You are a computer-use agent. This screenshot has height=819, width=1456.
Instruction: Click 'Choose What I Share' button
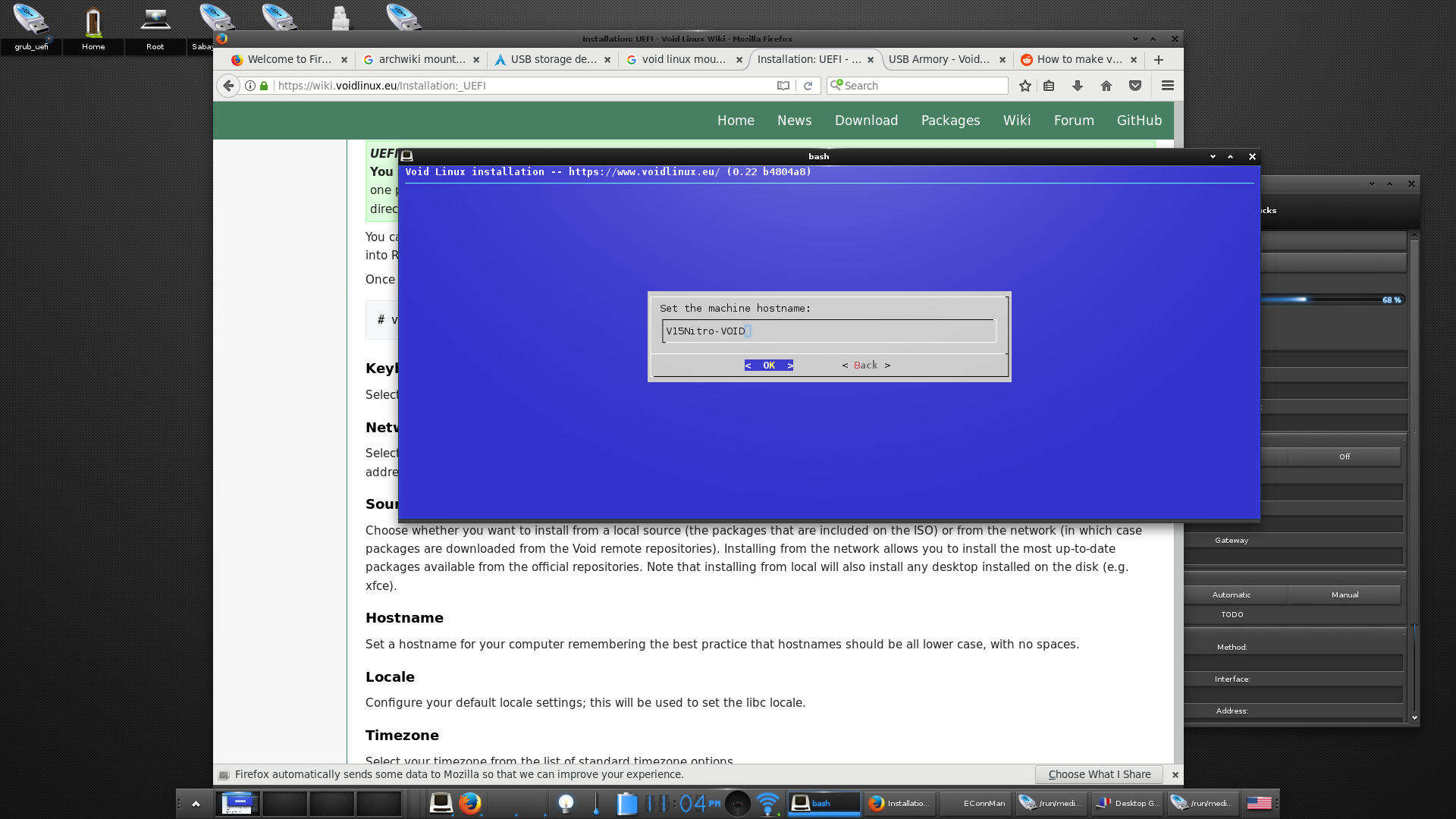[x=1100, y=774]
